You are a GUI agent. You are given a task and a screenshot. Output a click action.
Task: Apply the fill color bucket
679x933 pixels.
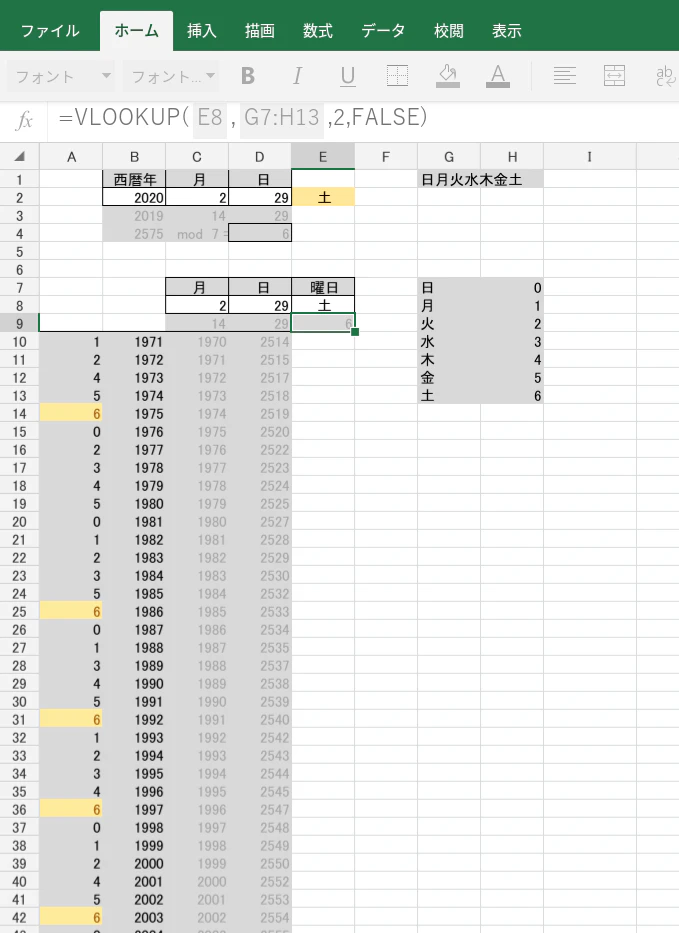(x=448, y=76)
